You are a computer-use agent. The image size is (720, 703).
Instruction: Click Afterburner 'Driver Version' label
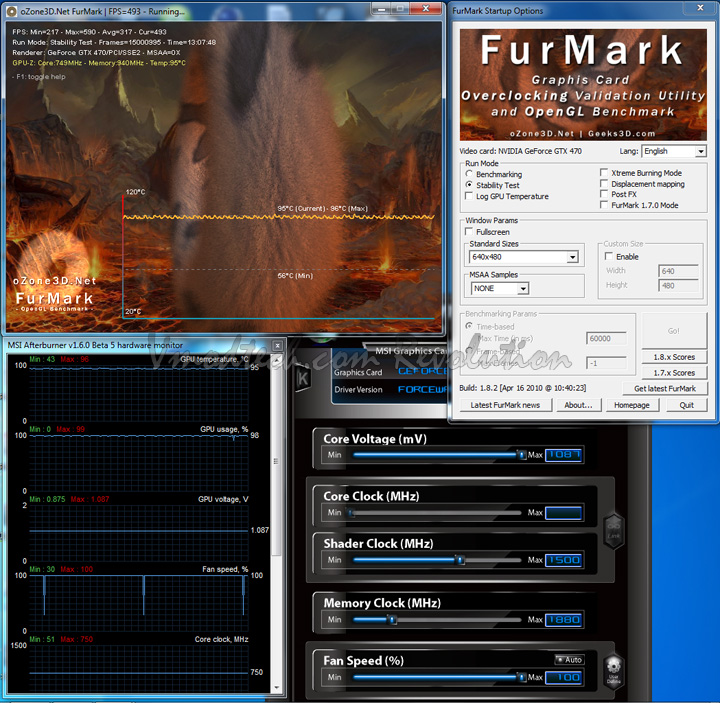358,389
